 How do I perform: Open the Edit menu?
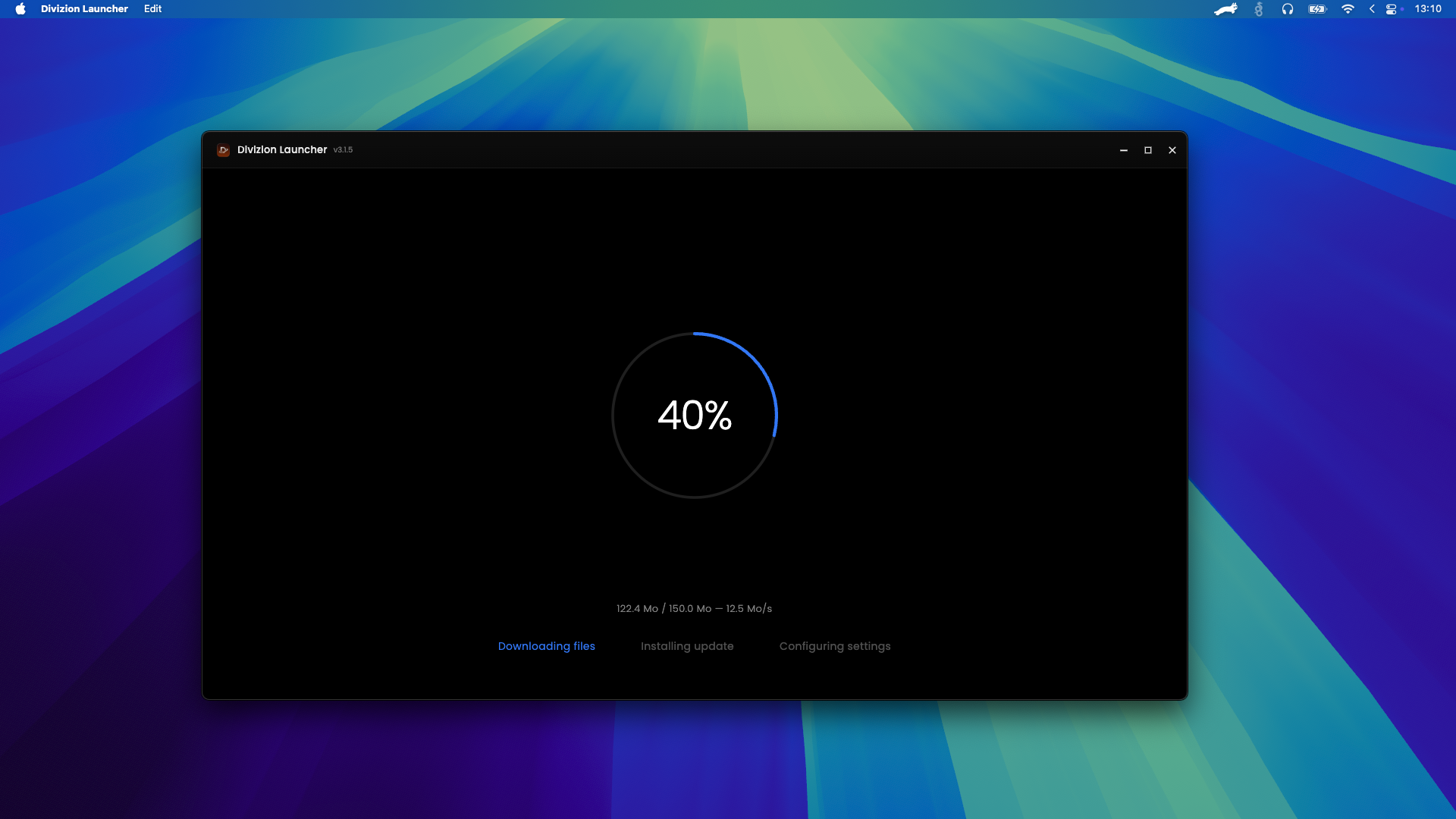tap(152, 9)
